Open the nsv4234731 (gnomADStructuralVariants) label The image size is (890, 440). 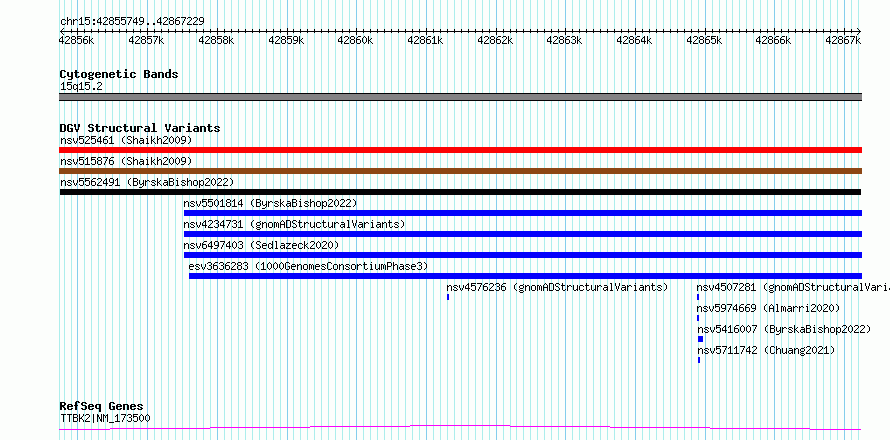click(x=295, y=224)
